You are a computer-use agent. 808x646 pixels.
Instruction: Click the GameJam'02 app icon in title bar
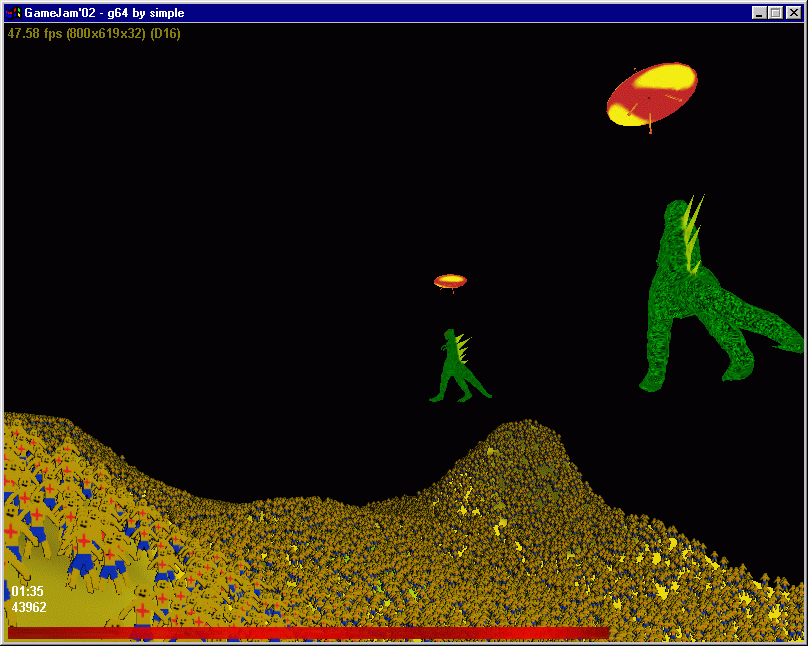coord(14,13)
